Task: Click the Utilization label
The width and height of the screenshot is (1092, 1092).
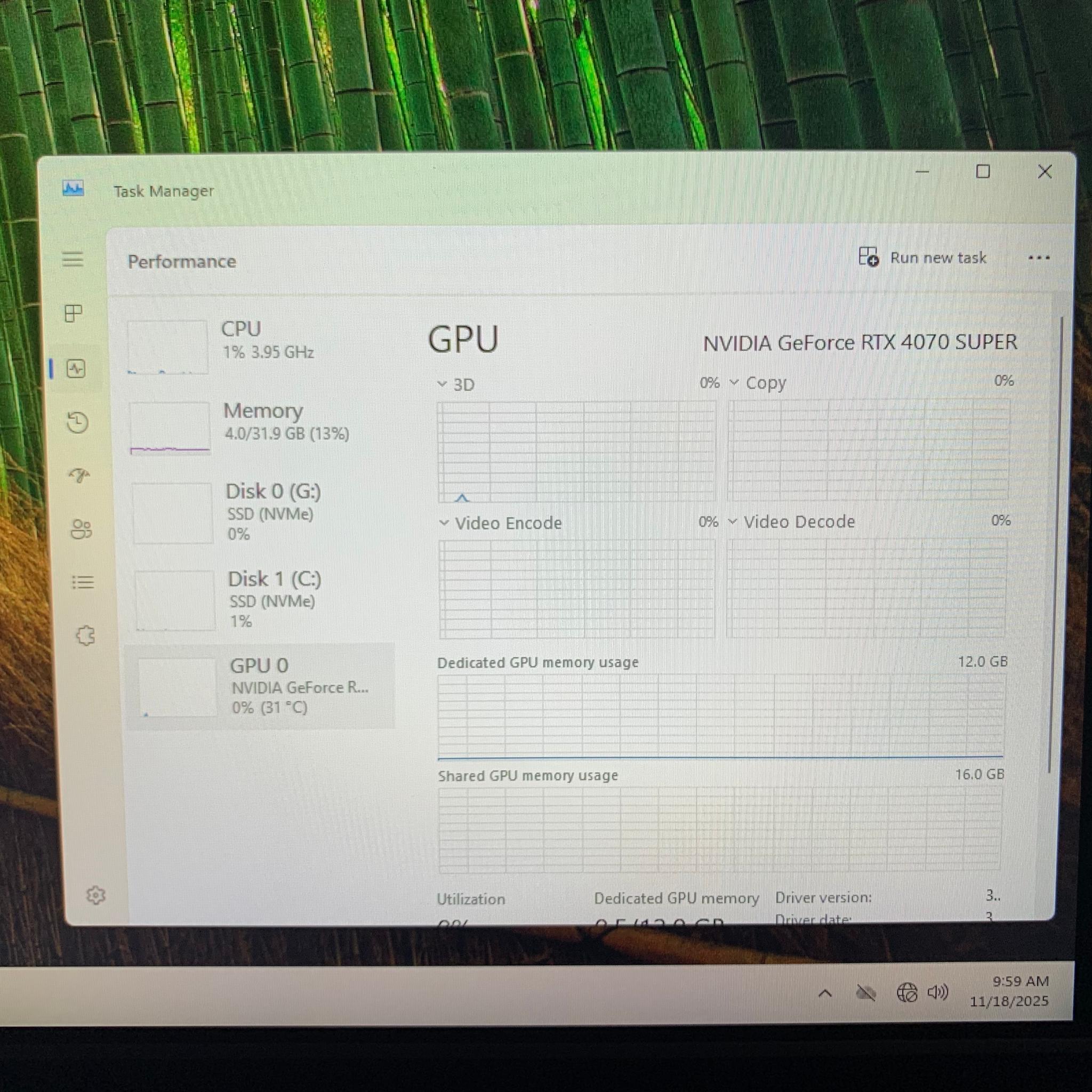Action: click(x=471, y=898)
